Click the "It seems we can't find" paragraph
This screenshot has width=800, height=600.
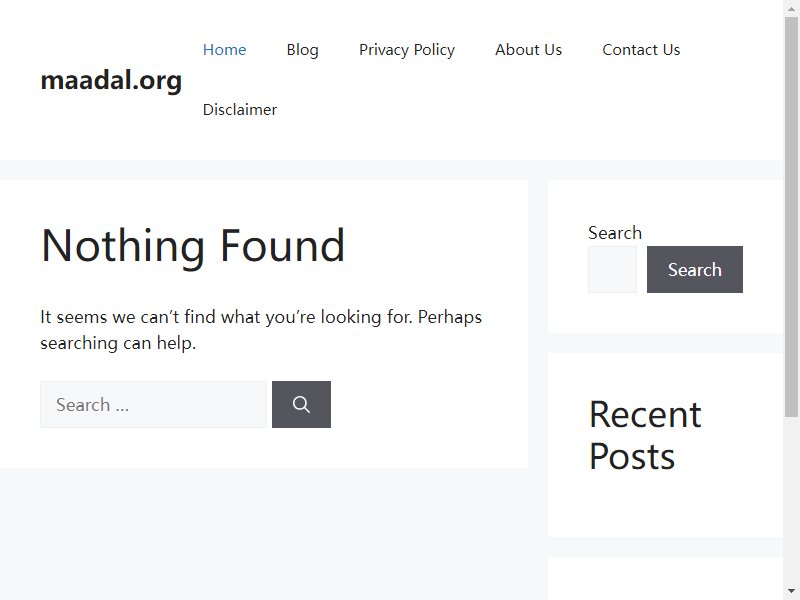(x=261, y=330)
